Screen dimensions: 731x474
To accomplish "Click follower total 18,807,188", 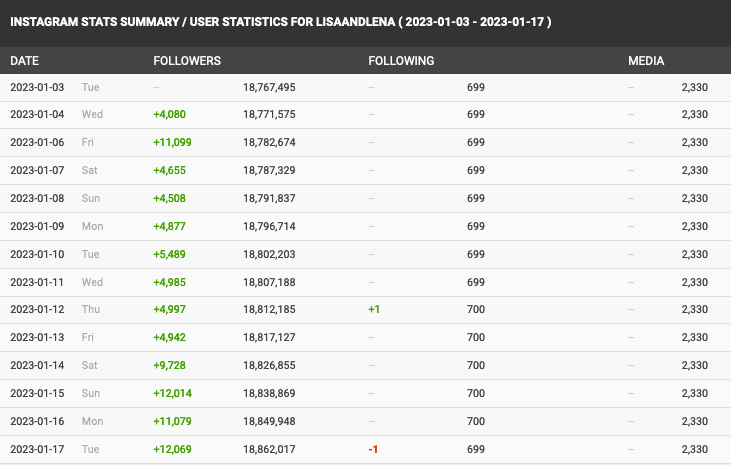I will (x=269, y=282).
